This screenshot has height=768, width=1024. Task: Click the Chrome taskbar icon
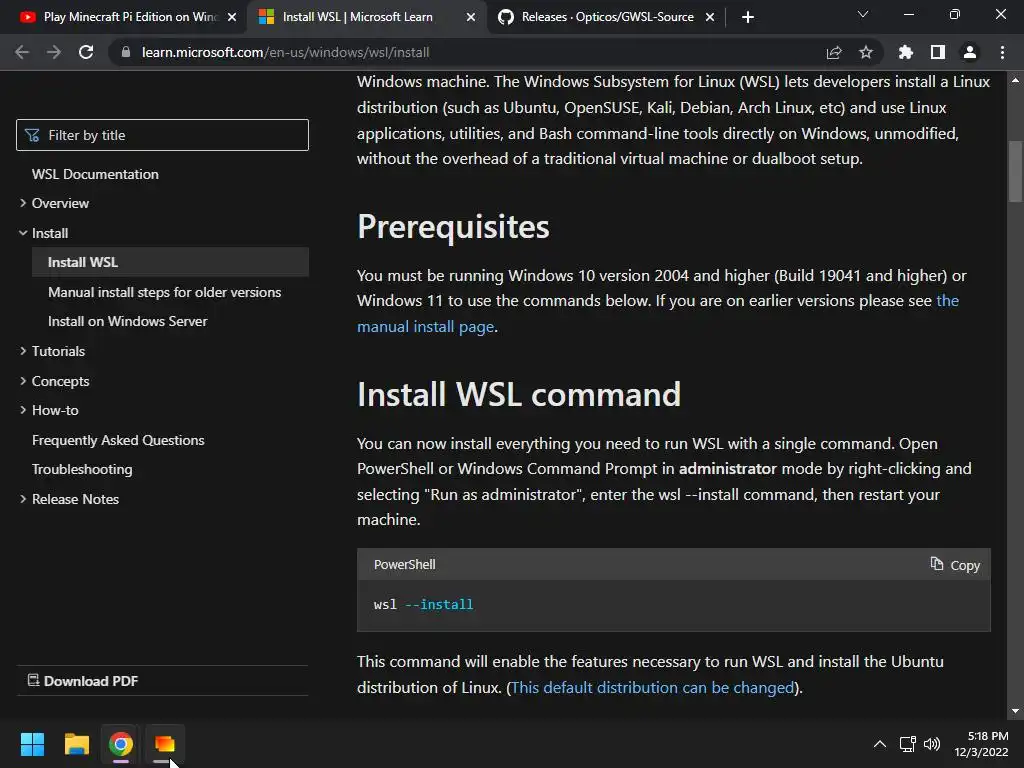121,744
